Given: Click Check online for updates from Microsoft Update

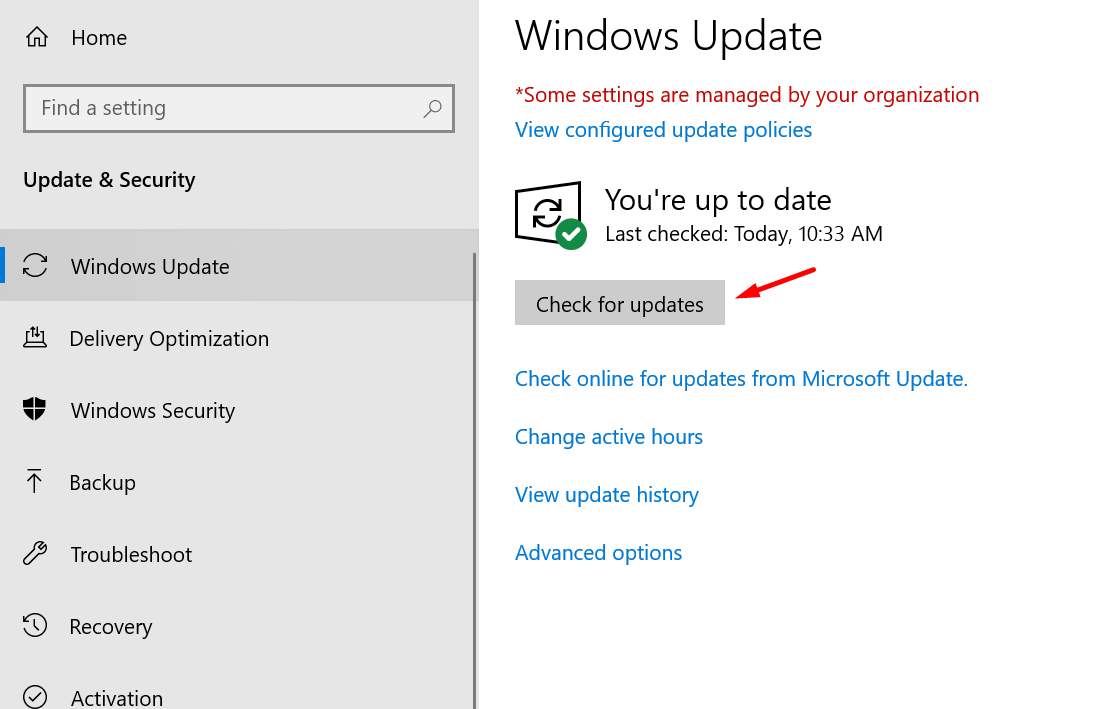Looking at the screenshot, I should pos(741,379).
